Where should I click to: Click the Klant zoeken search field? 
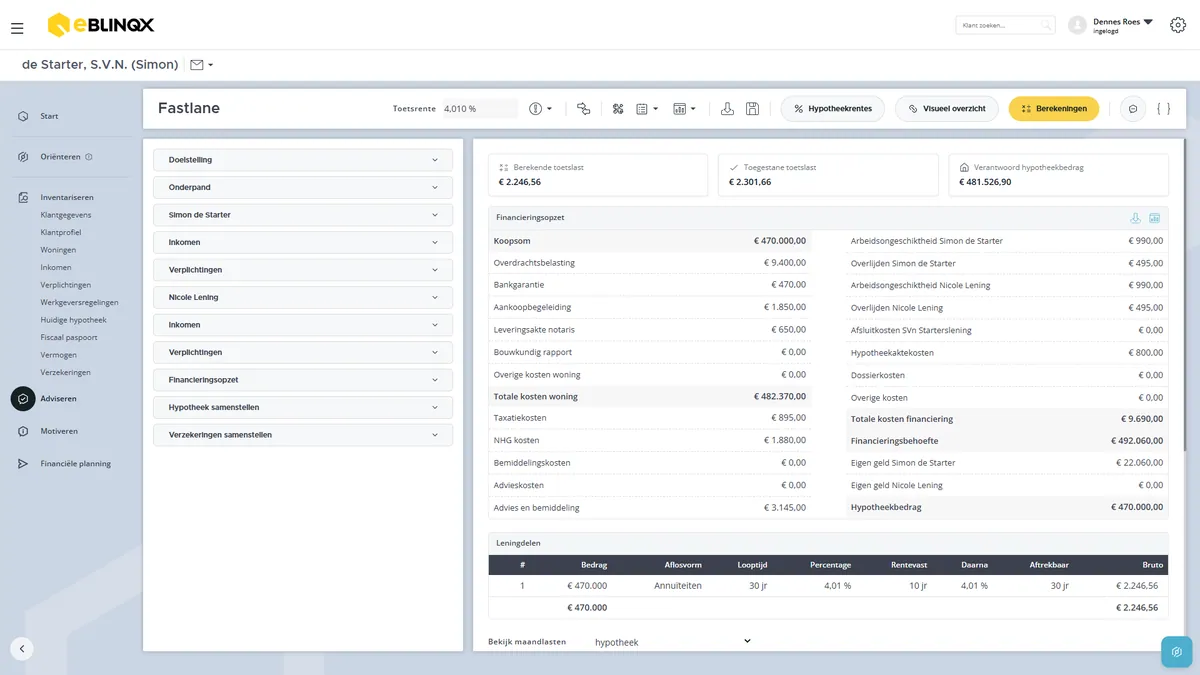(x=1005, y=25)
